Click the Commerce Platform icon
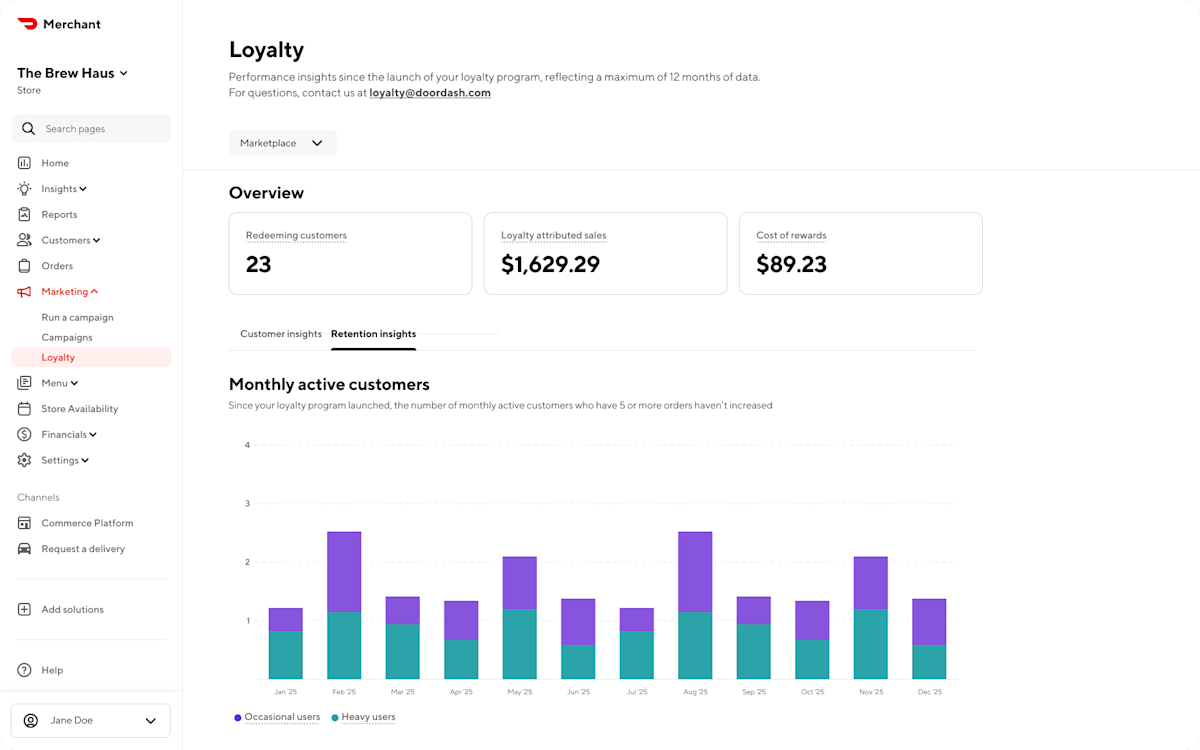 click(23, 522)
